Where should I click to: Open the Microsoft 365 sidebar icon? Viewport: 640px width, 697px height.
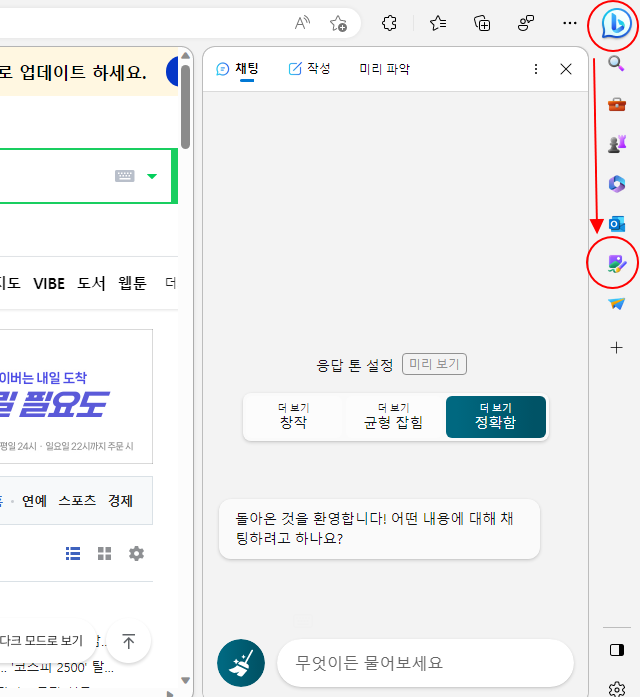[x=617, y=184]
